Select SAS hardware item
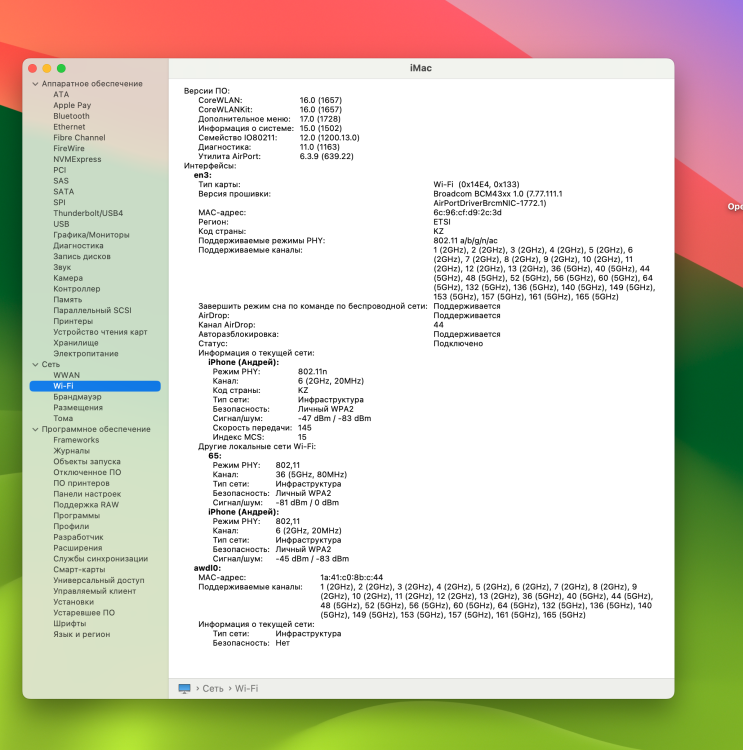The height and width of the screenshot is (750, 743). coord(61,181)
